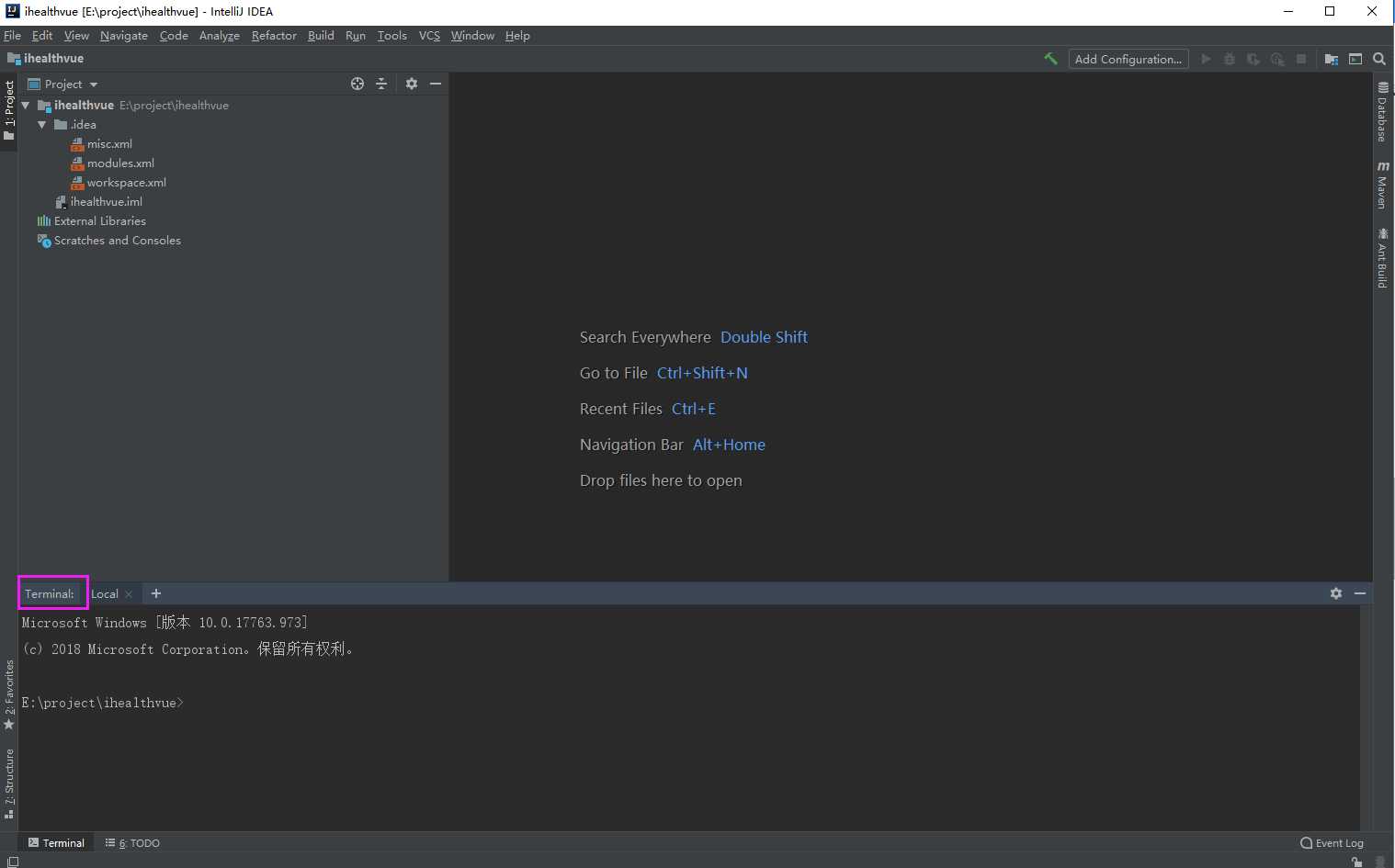
Task: Add a new terminal session with plus
Action: [x=156, y=593]
